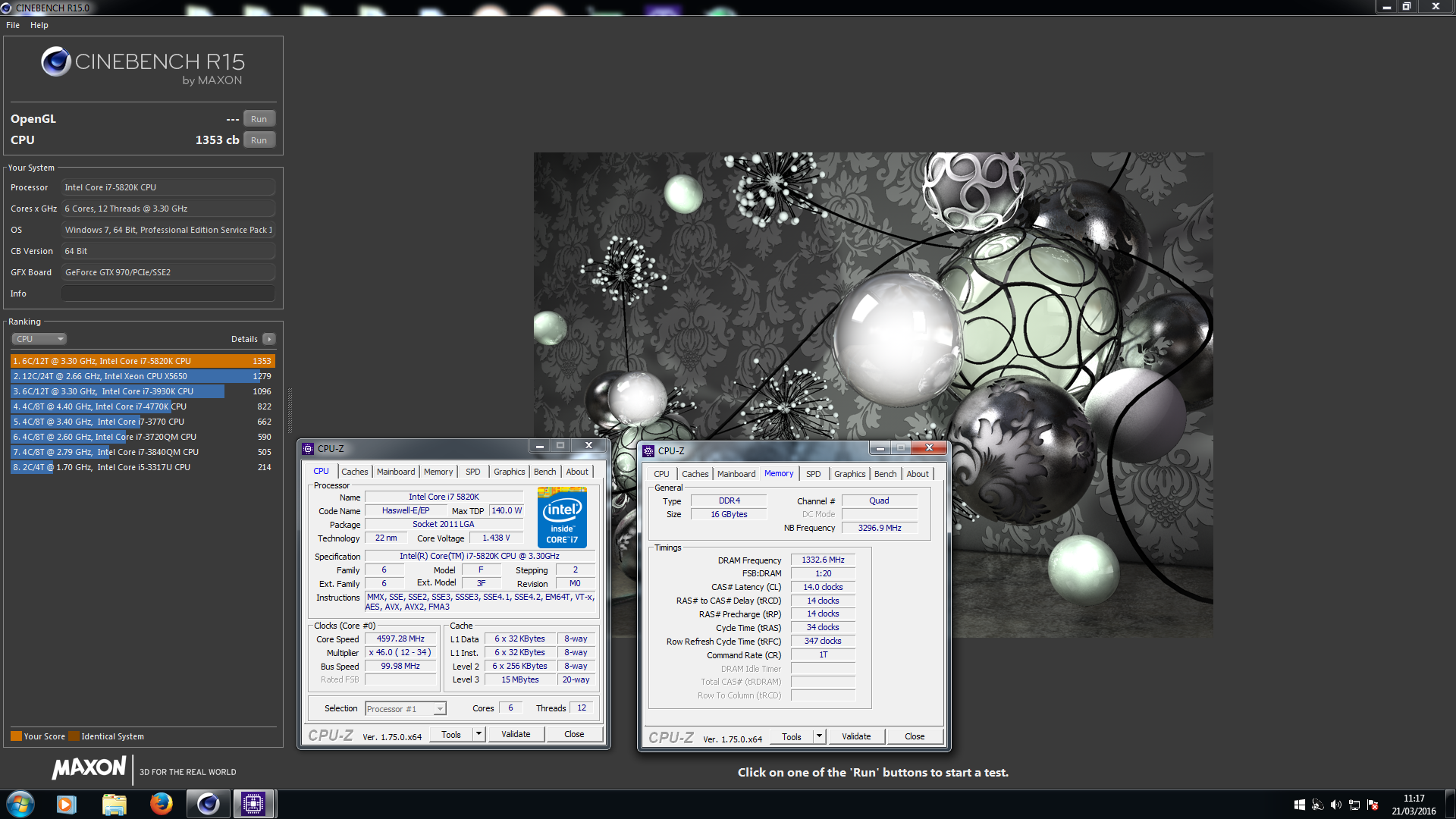Click Validate in the Memory window
Viewport: 1456px width, 819px height.
click(x=856, y=736)
